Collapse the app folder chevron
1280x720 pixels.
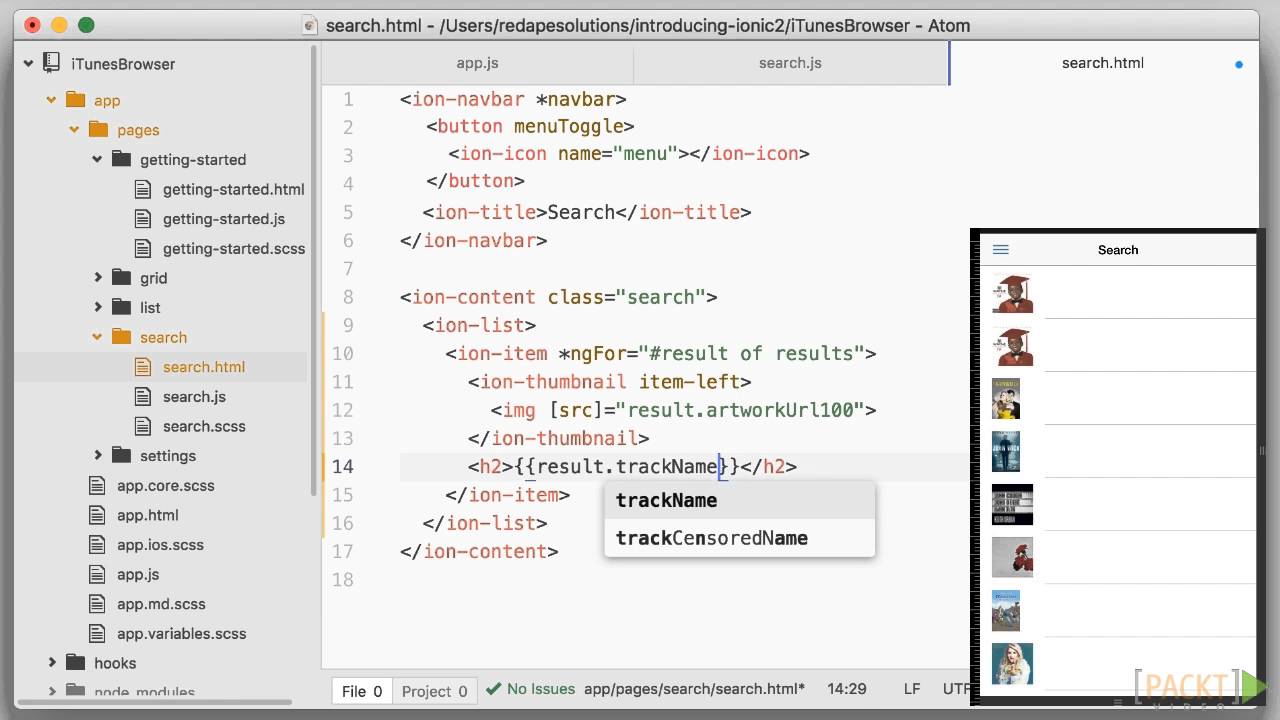(51, 100)
